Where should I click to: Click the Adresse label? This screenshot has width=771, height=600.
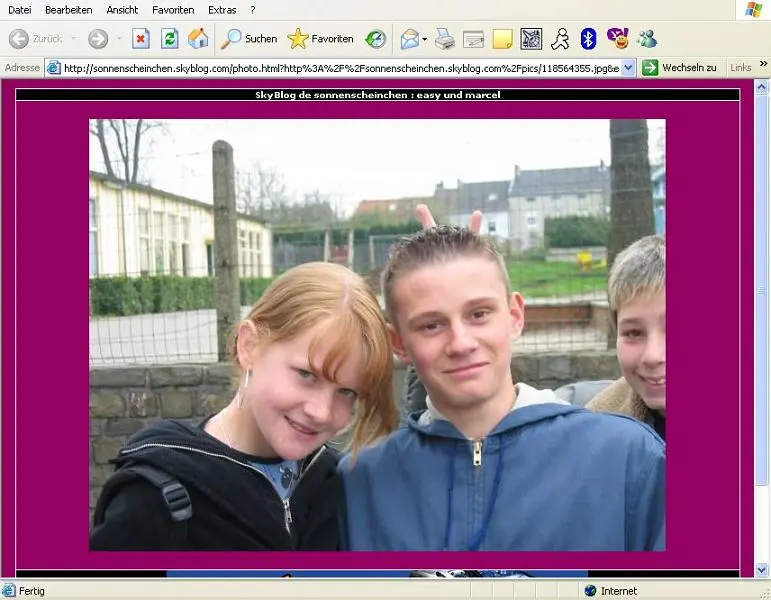pos(22,68)
